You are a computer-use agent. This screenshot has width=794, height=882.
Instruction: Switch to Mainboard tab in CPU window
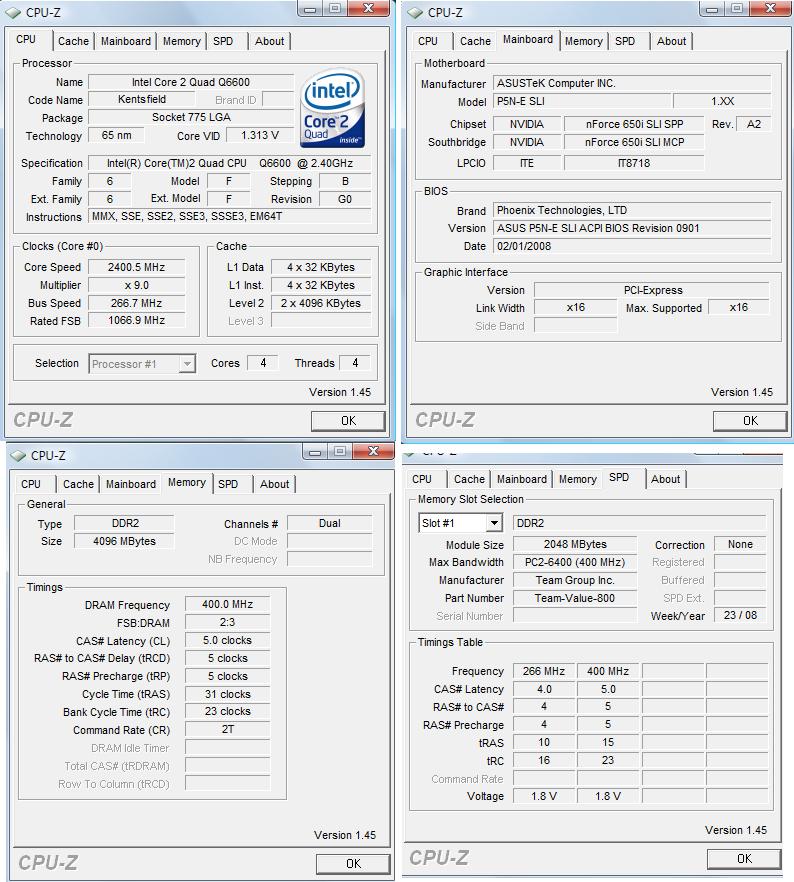tap(126, 41)
